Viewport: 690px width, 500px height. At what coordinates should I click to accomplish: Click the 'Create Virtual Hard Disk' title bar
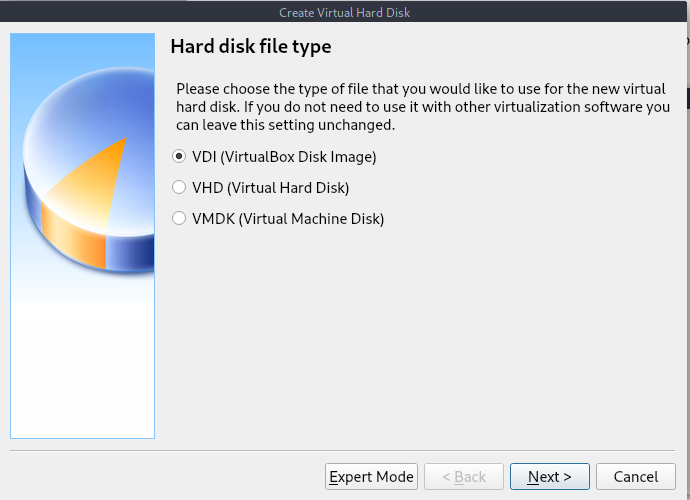point(345,12)
